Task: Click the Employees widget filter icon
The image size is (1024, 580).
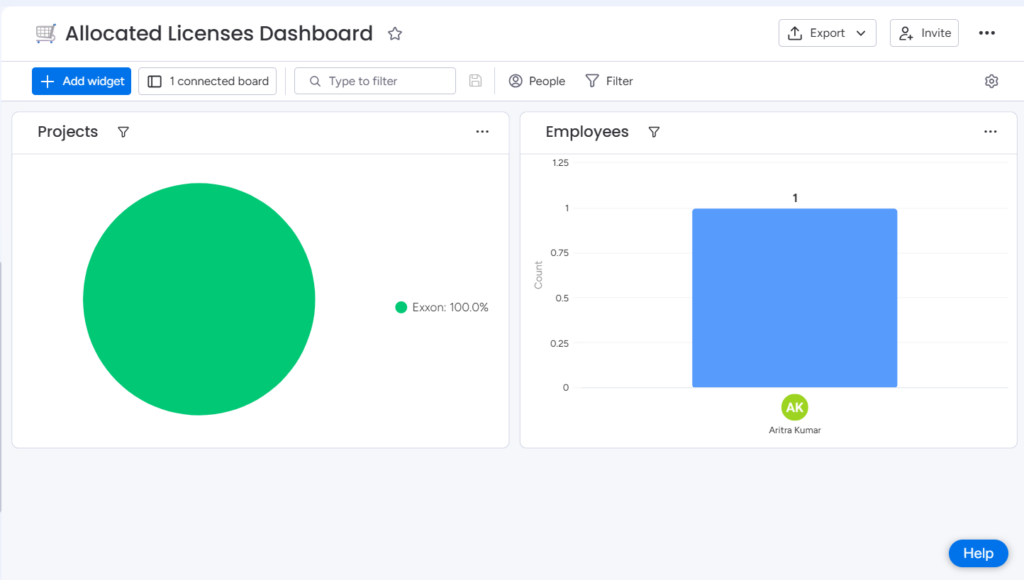Action: (x=654, y=132)
